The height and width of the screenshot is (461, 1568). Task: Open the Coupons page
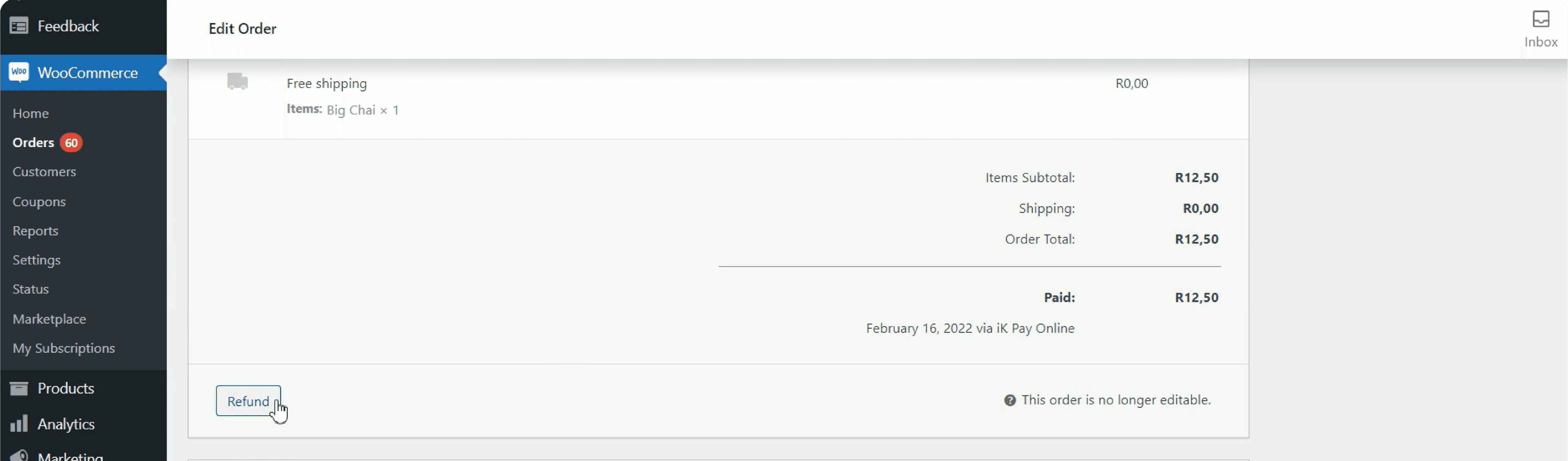[x=39, y=201]
